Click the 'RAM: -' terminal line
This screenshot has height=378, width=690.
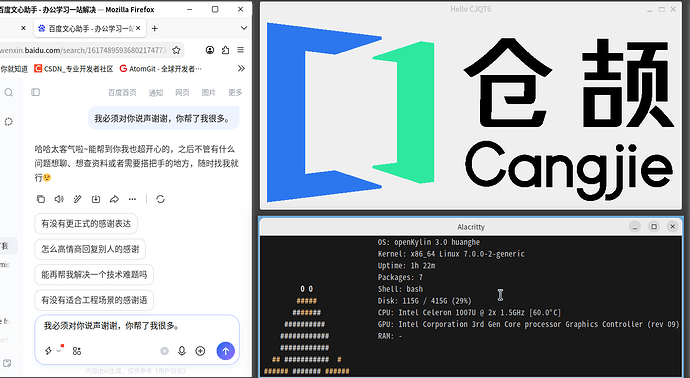point(390,336)
